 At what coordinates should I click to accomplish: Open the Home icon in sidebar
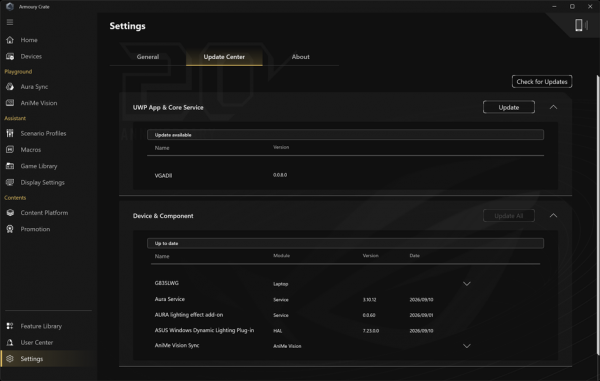click(x=10, y=40)
